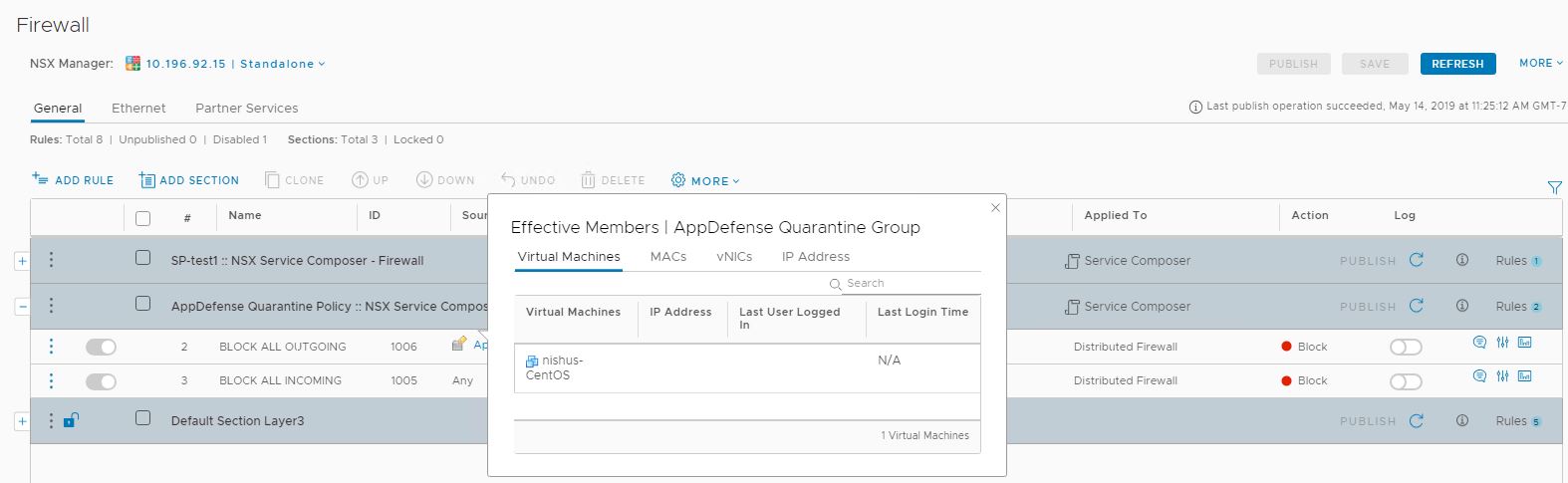
Task: Click the filter funnel icon above the table
Action: point(1554,187)
